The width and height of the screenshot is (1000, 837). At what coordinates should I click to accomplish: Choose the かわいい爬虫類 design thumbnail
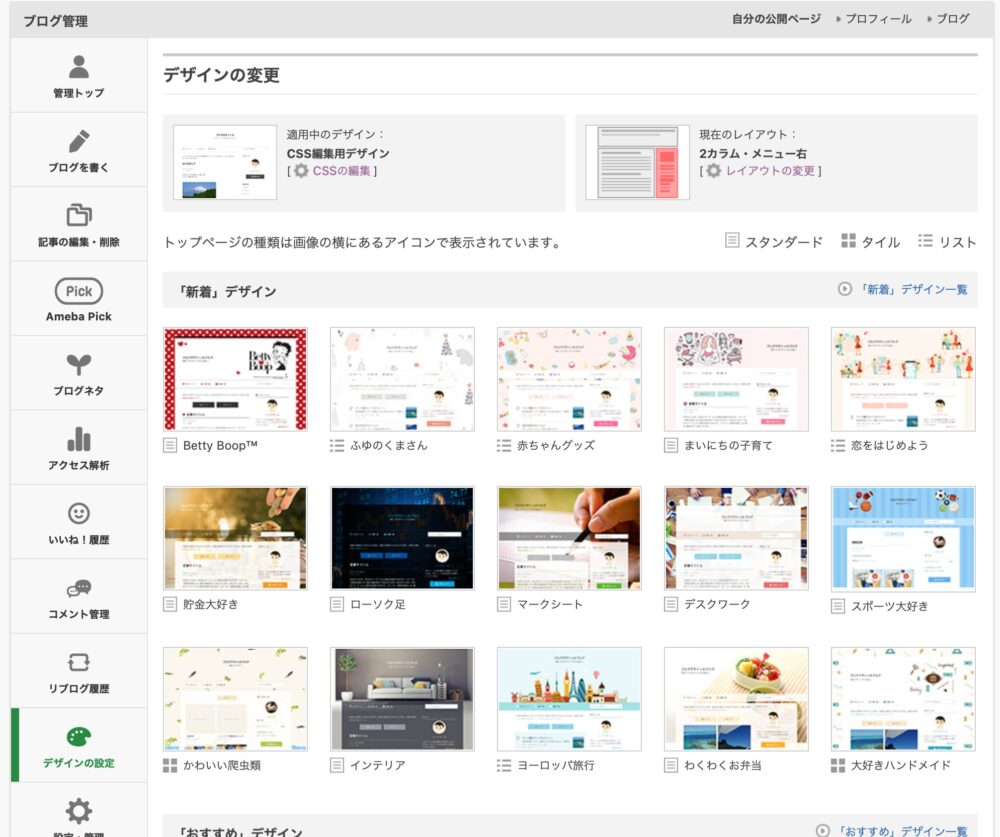(x=235, y=699)
